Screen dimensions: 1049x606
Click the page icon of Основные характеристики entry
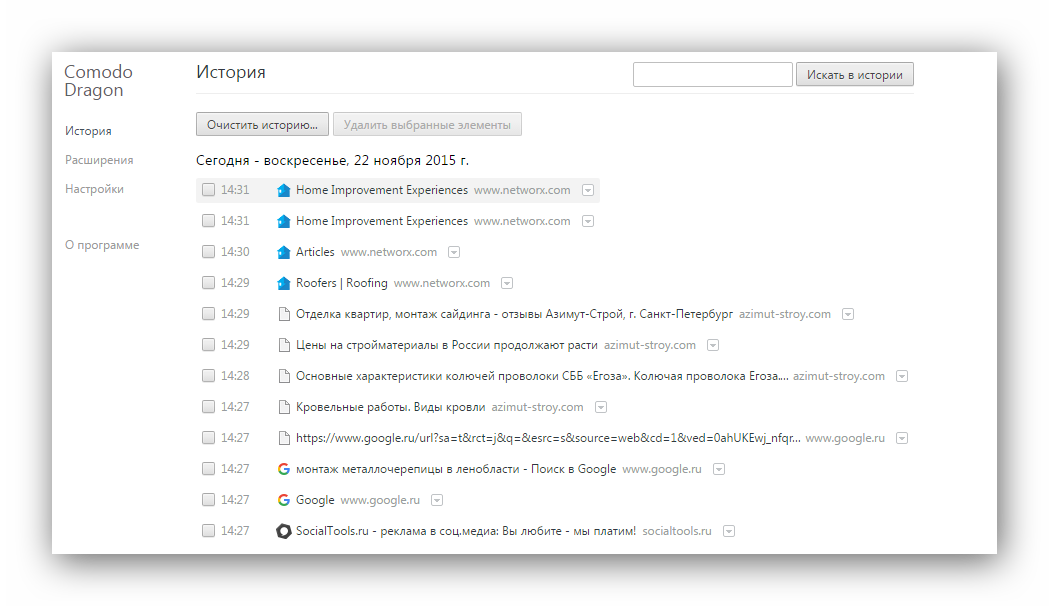[284, 376]
